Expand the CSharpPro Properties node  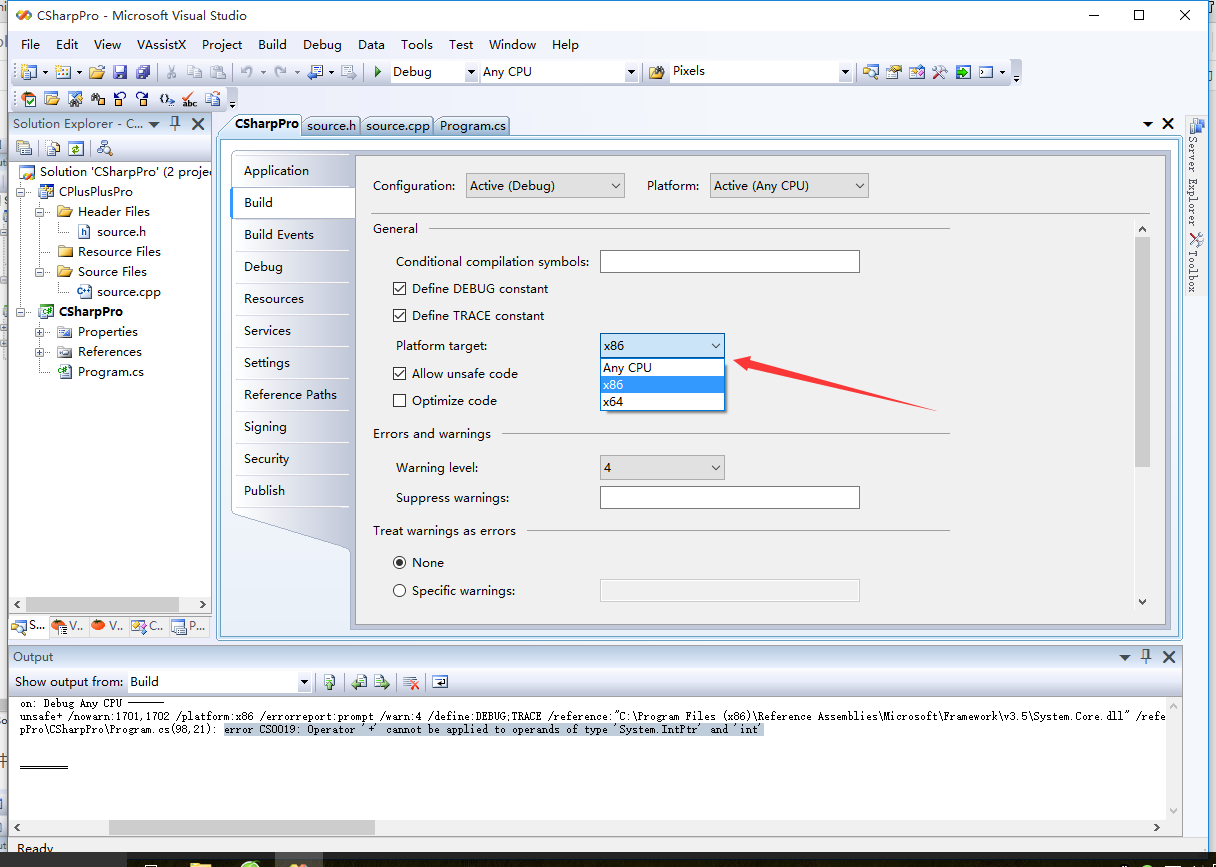click(x=41, y=331)
